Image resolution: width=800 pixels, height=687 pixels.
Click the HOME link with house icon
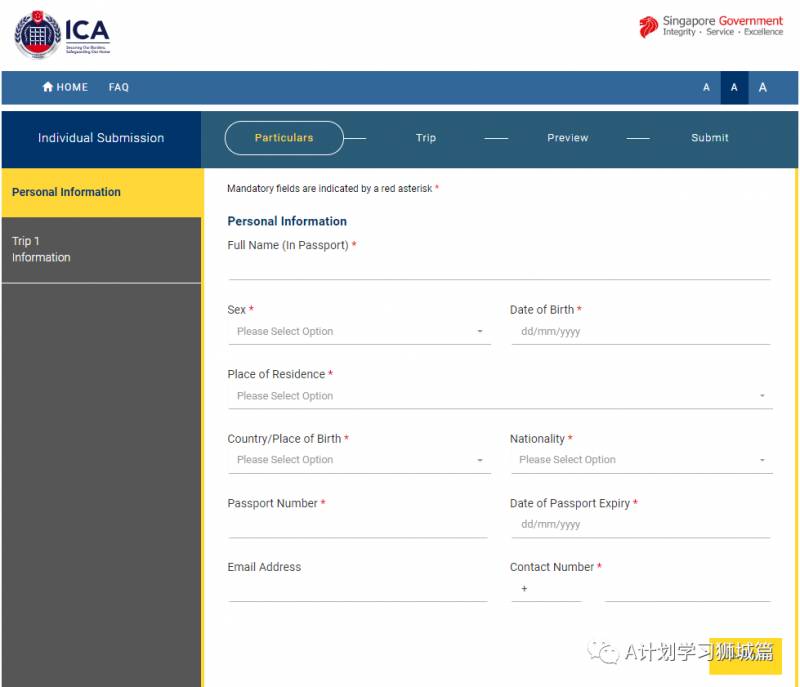[x=65, y=87]
